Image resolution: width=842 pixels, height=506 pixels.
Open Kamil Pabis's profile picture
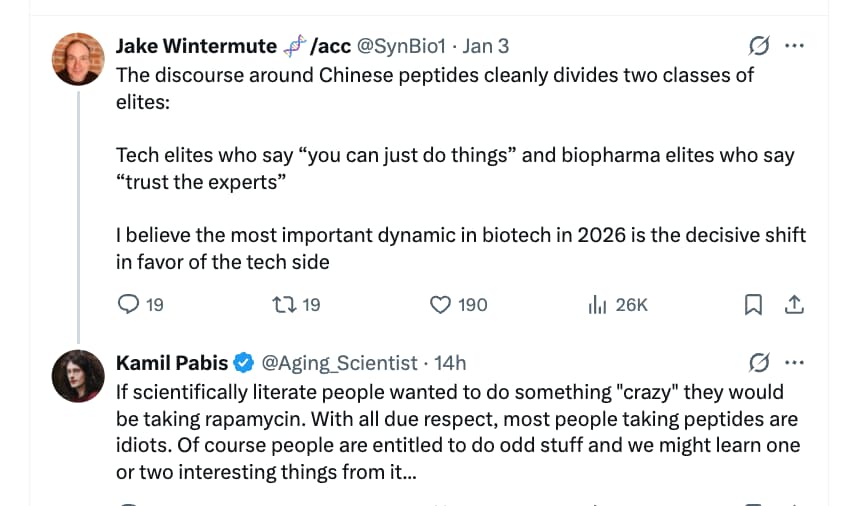pos(78,376)
